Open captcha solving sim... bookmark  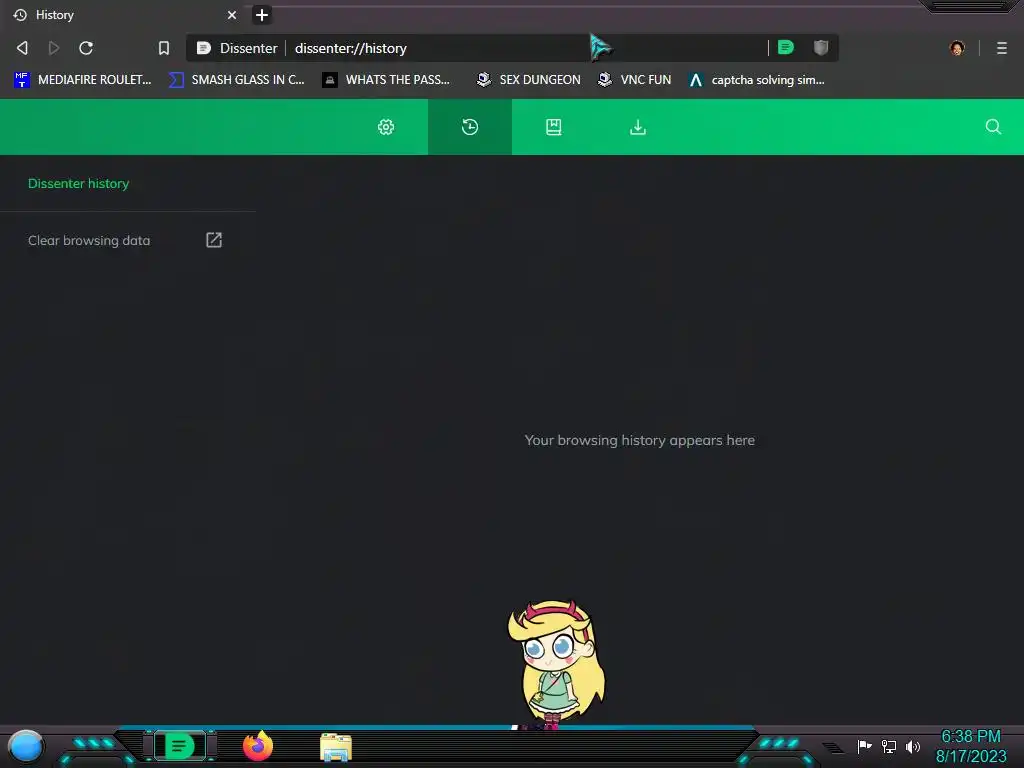point(757,80)
